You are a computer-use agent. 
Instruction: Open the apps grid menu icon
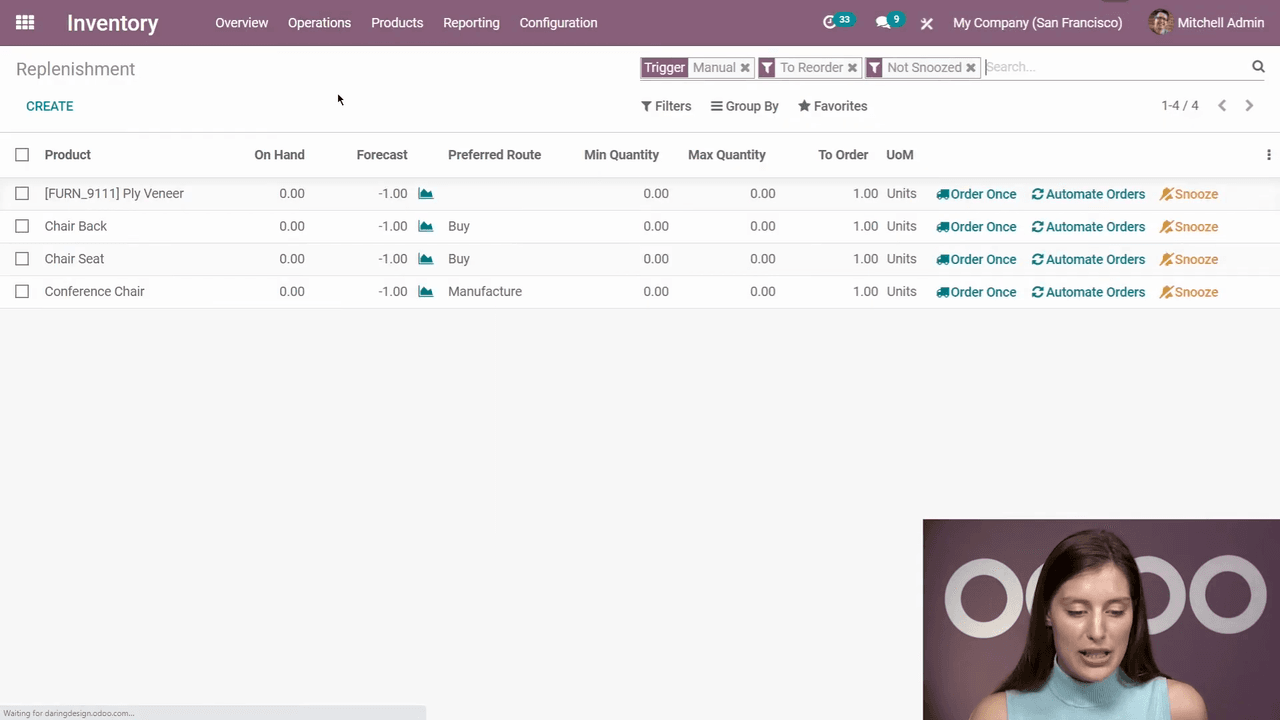[x=25, y=22]
